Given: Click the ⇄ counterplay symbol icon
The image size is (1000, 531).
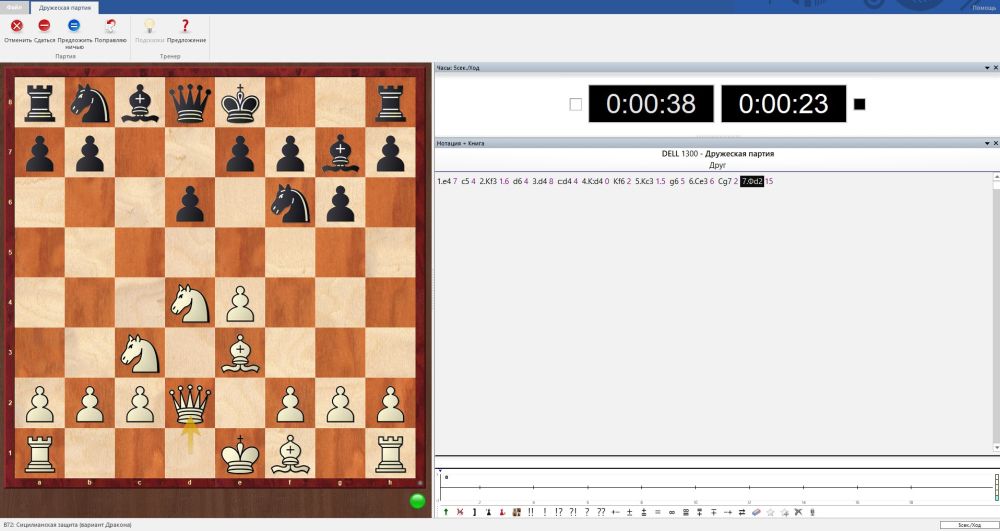Looking at the screenshot, I should tap(742, 512).
